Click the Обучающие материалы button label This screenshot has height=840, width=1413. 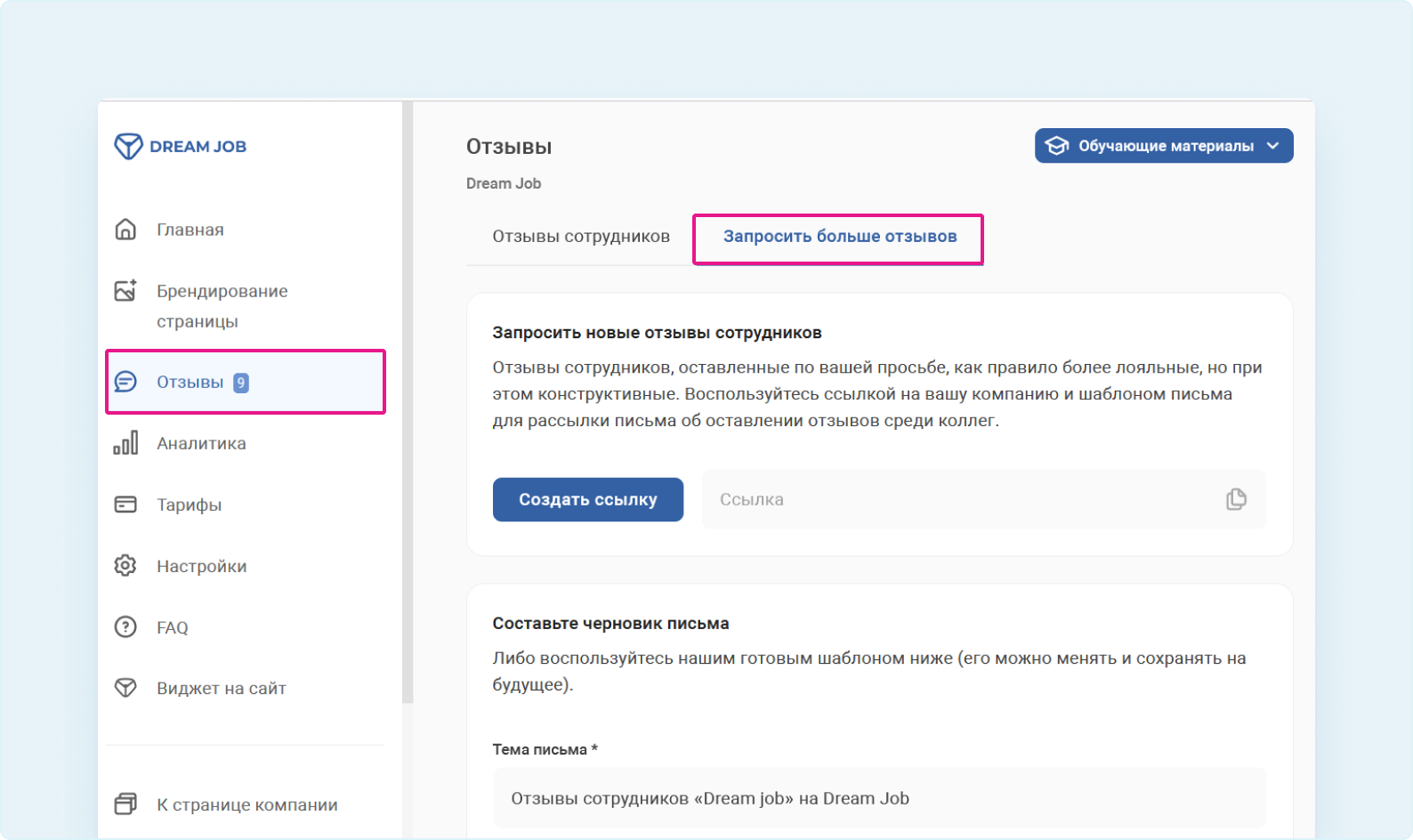[1166, 146]
